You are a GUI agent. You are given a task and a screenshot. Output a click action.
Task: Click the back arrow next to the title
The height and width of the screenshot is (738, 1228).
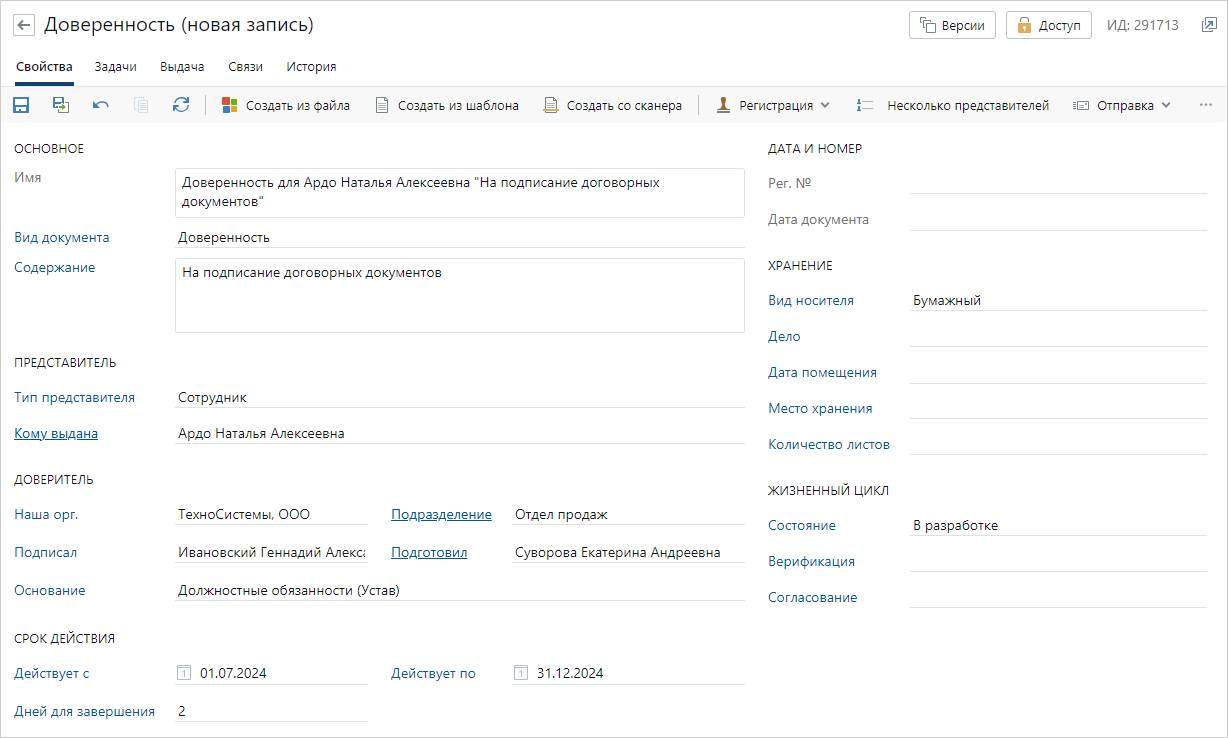pyautogui.click(x=25, y=25)
